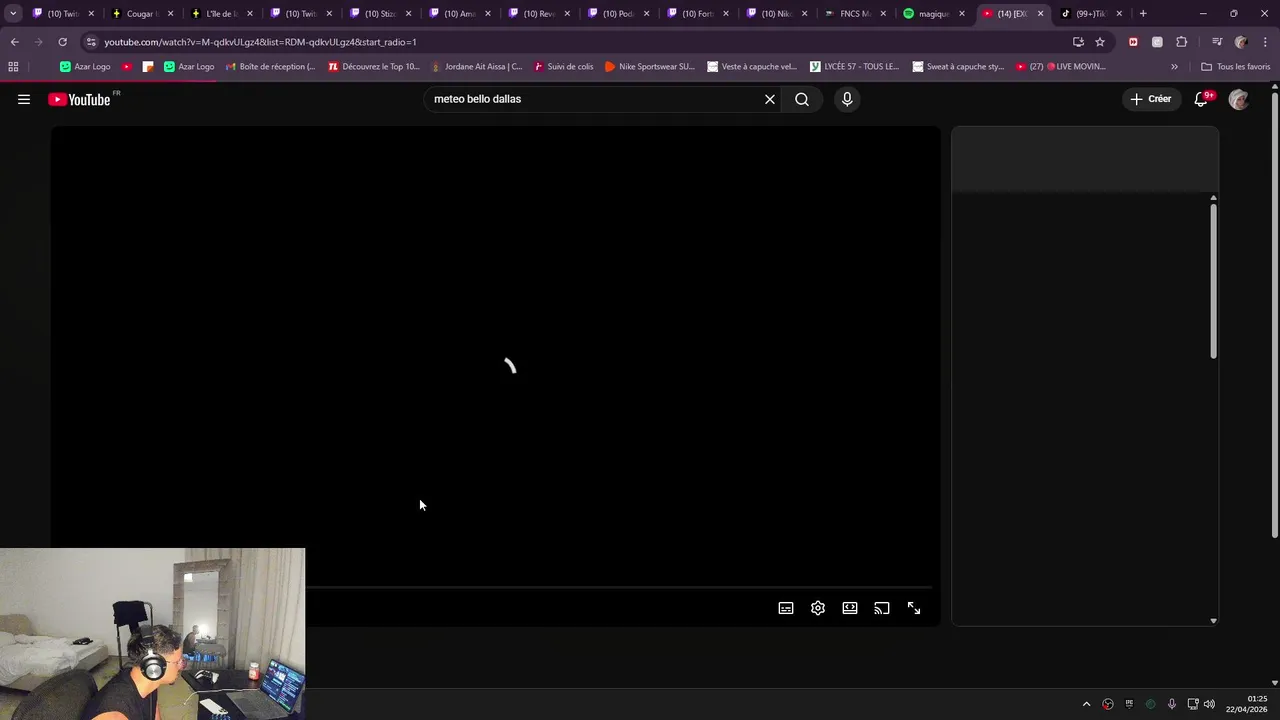Screen dimensions: 1280x720
Task: Open YouTube notifications bell
Action: (1201, 99)
